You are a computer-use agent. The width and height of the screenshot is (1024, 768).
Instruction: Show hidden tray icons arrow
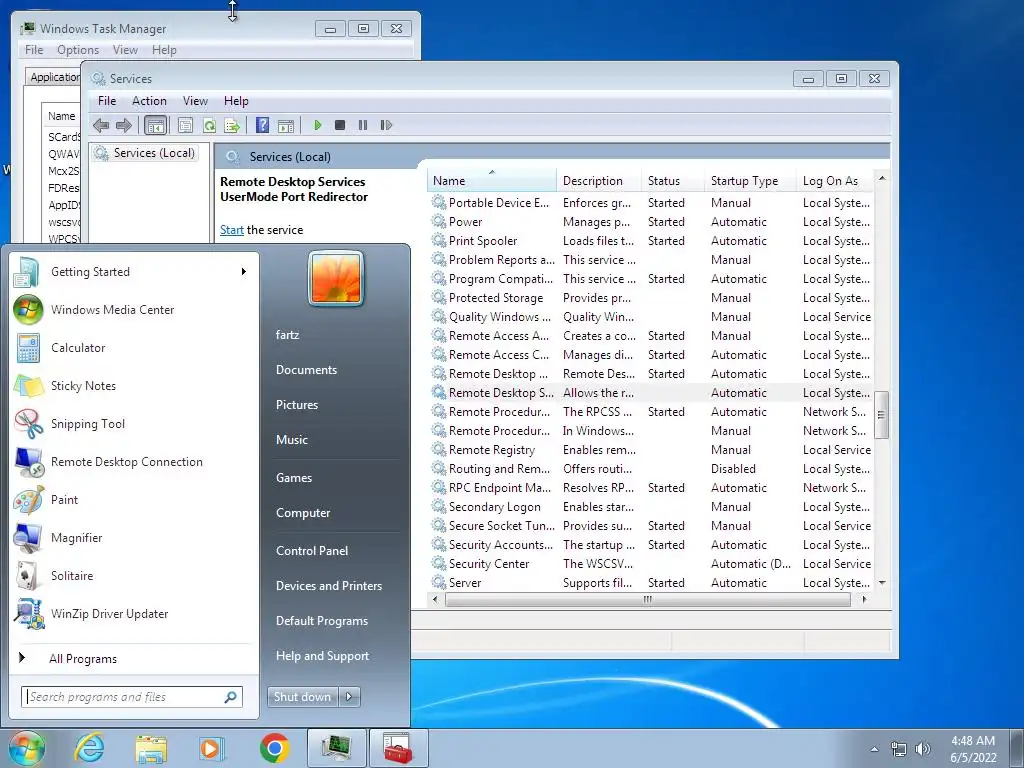(x=874, y=749)
